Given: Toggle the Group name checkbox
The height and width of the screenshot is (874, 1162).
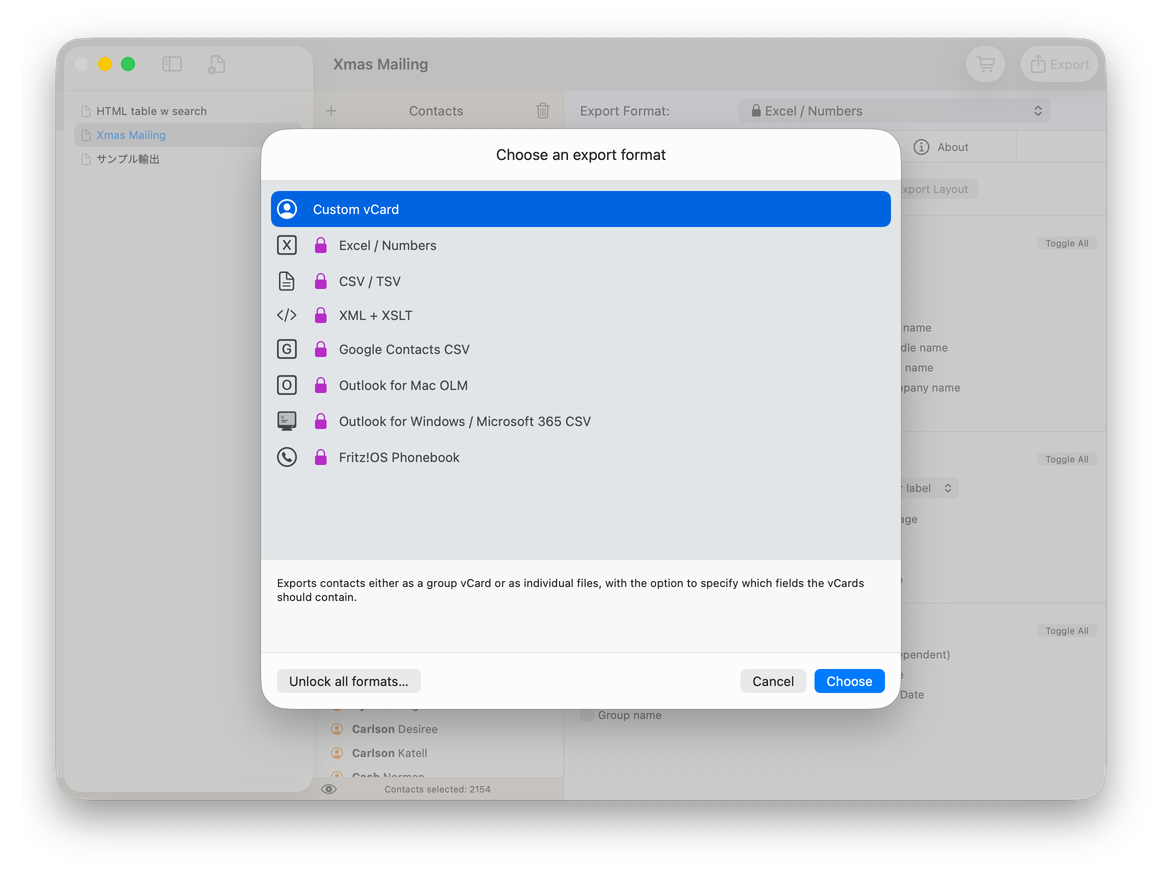Looking at the screenshot, I should click(587, 715).
